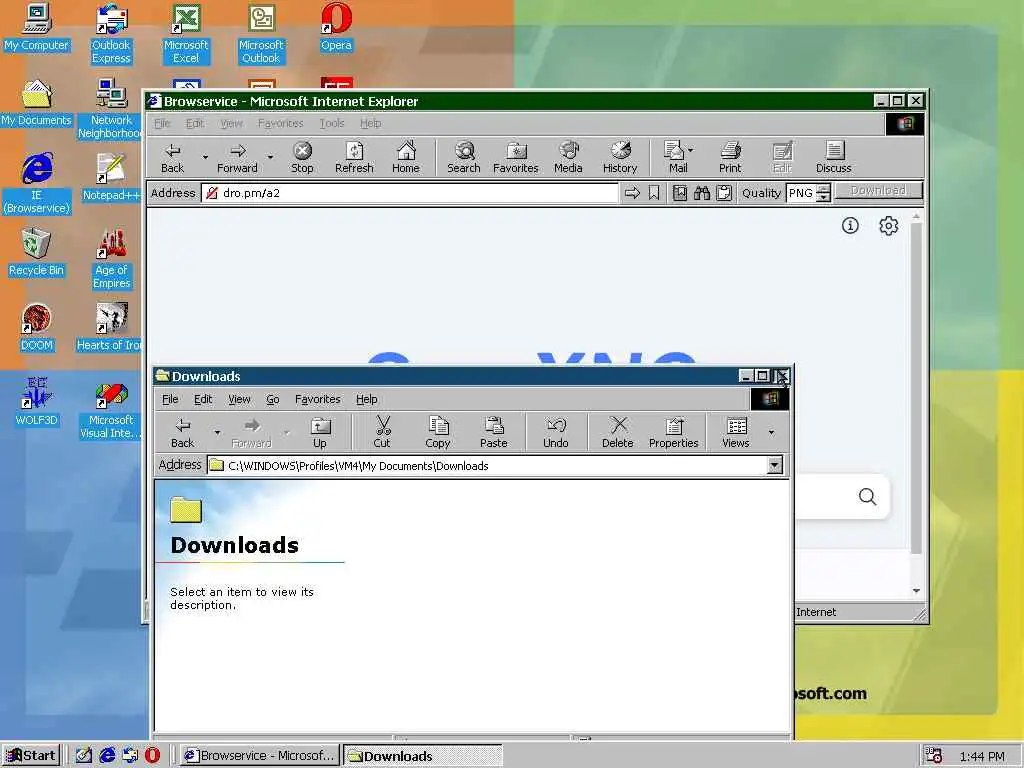Click Views button in Downloads toolbar
1024x768 pixels.
pos(736,433)
